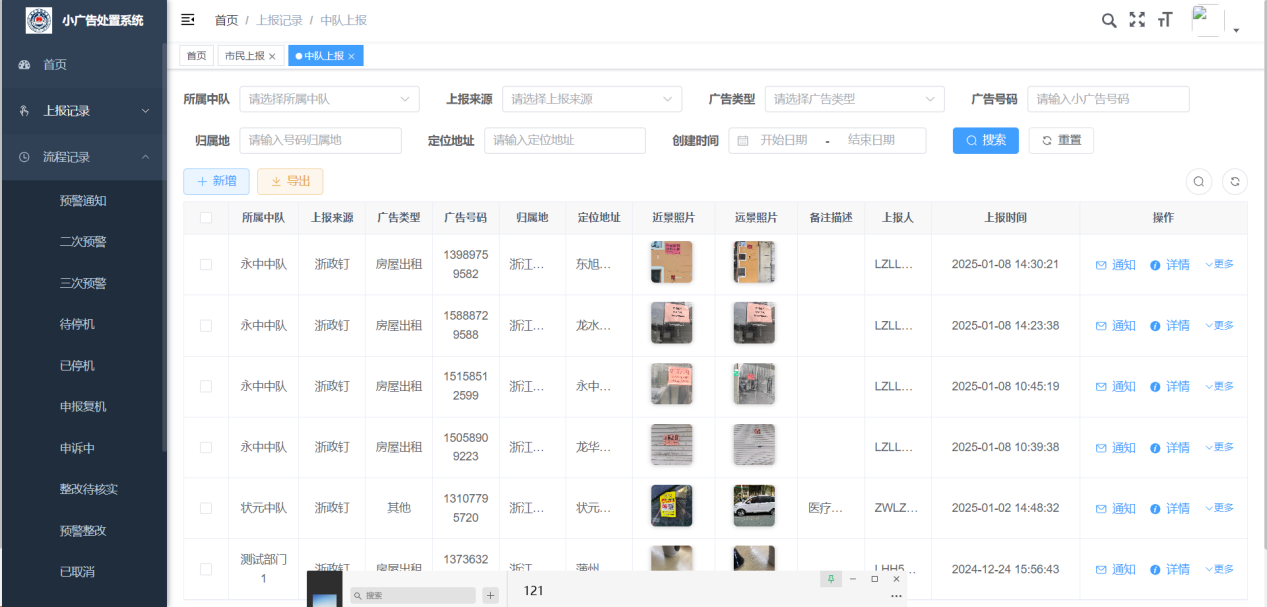Open the 近景照片 thumbnail in first row
1267x607 pixels.
pos(671,262)
